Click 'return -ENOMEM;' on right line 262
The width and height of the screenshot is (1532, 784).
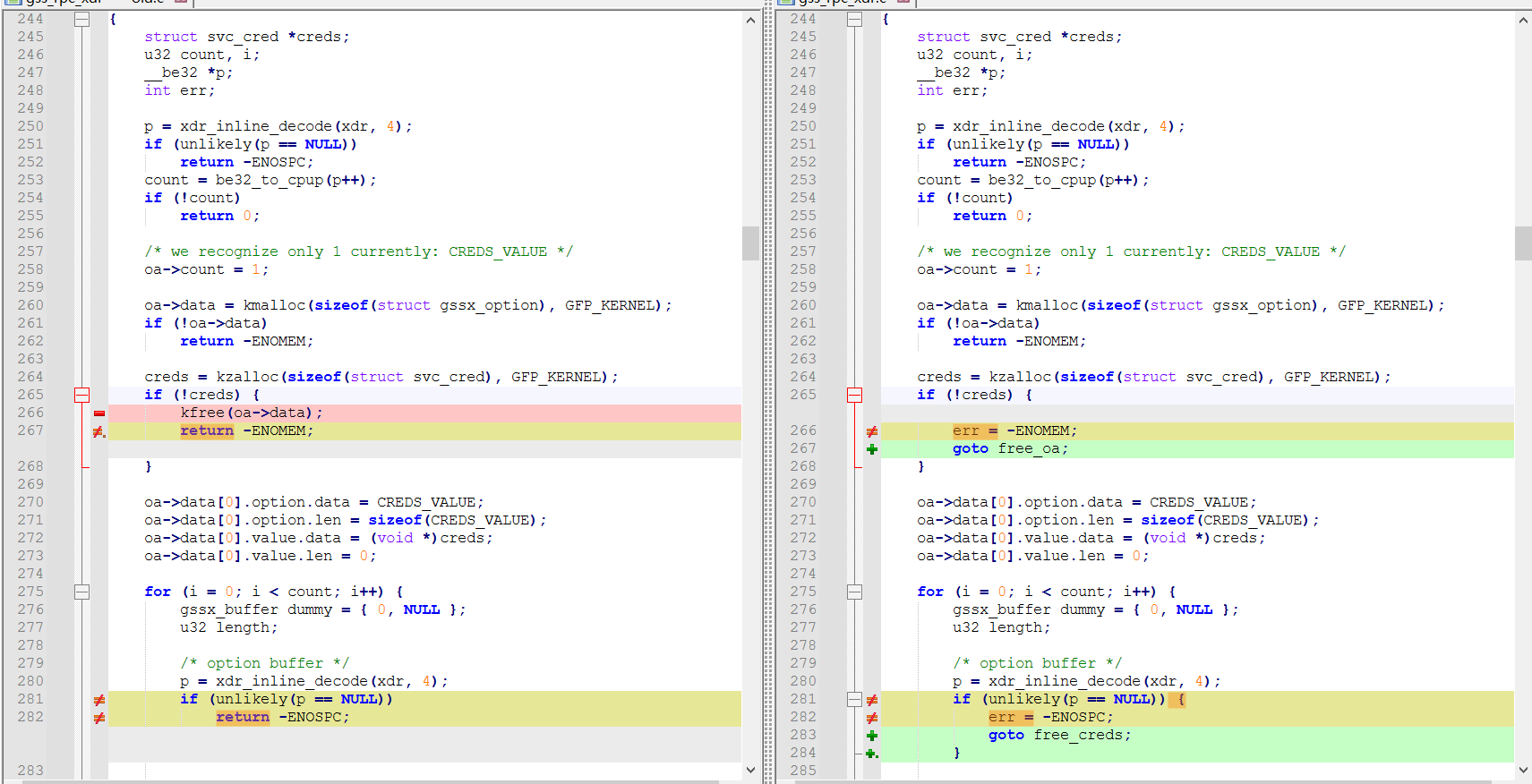(1019, 341)
